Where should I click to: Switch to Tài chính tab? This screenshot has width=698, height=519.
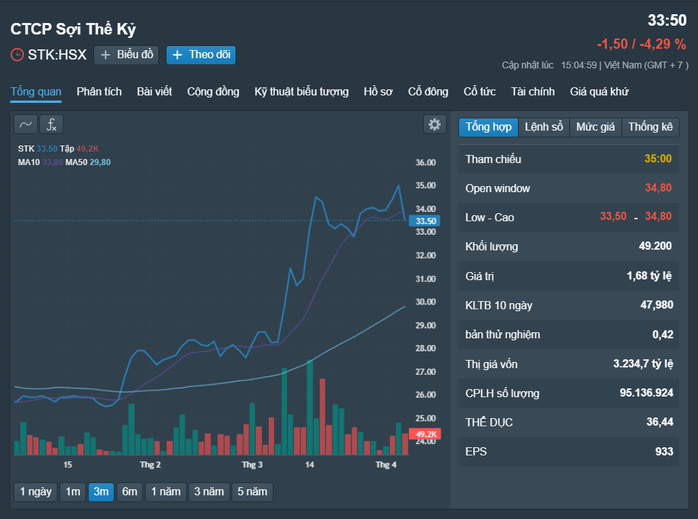[533, 92]
